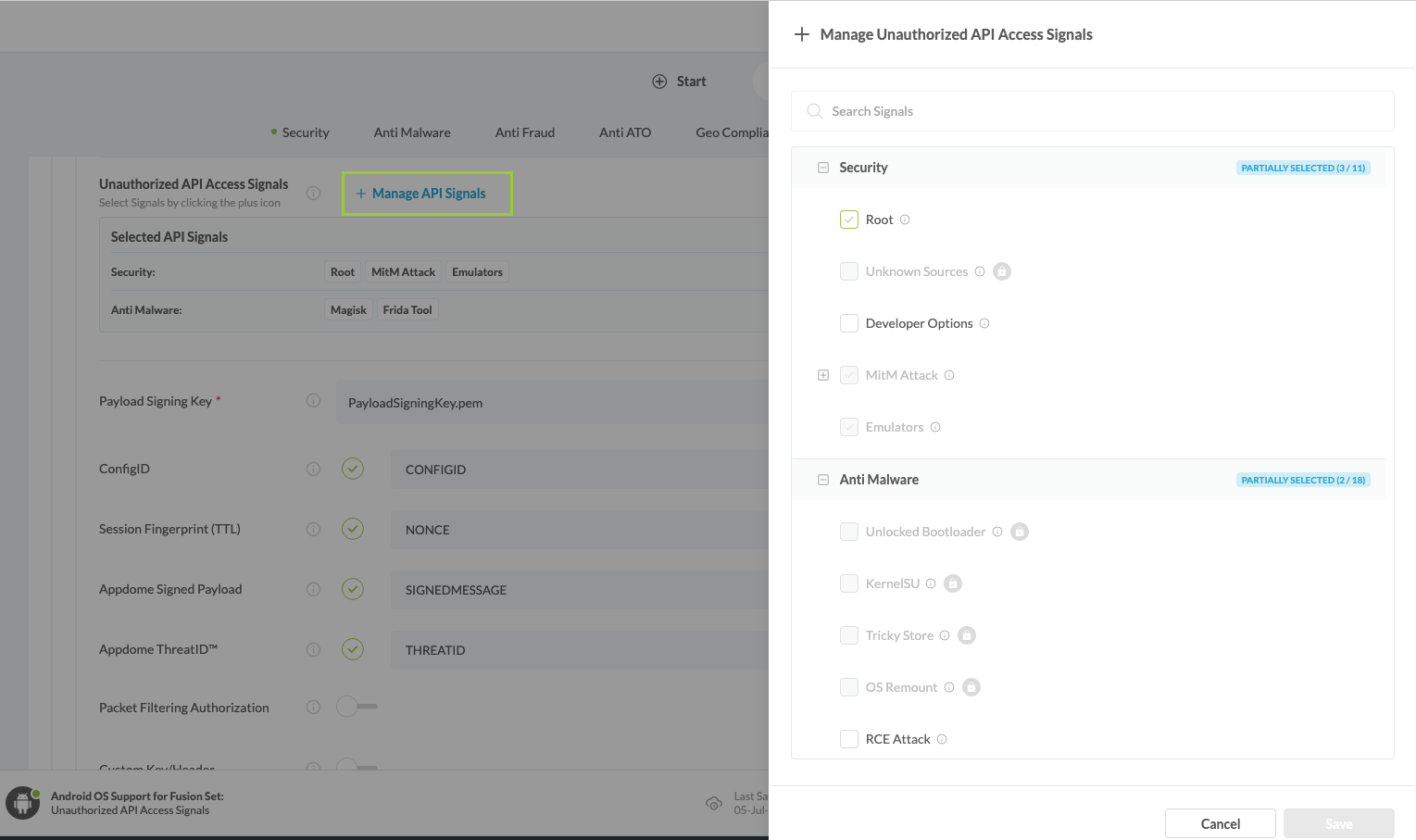The image size is (1416, 840).
Task: Click the CONFIGID header field
Action: pyautogui.click(x=580, y=470)
